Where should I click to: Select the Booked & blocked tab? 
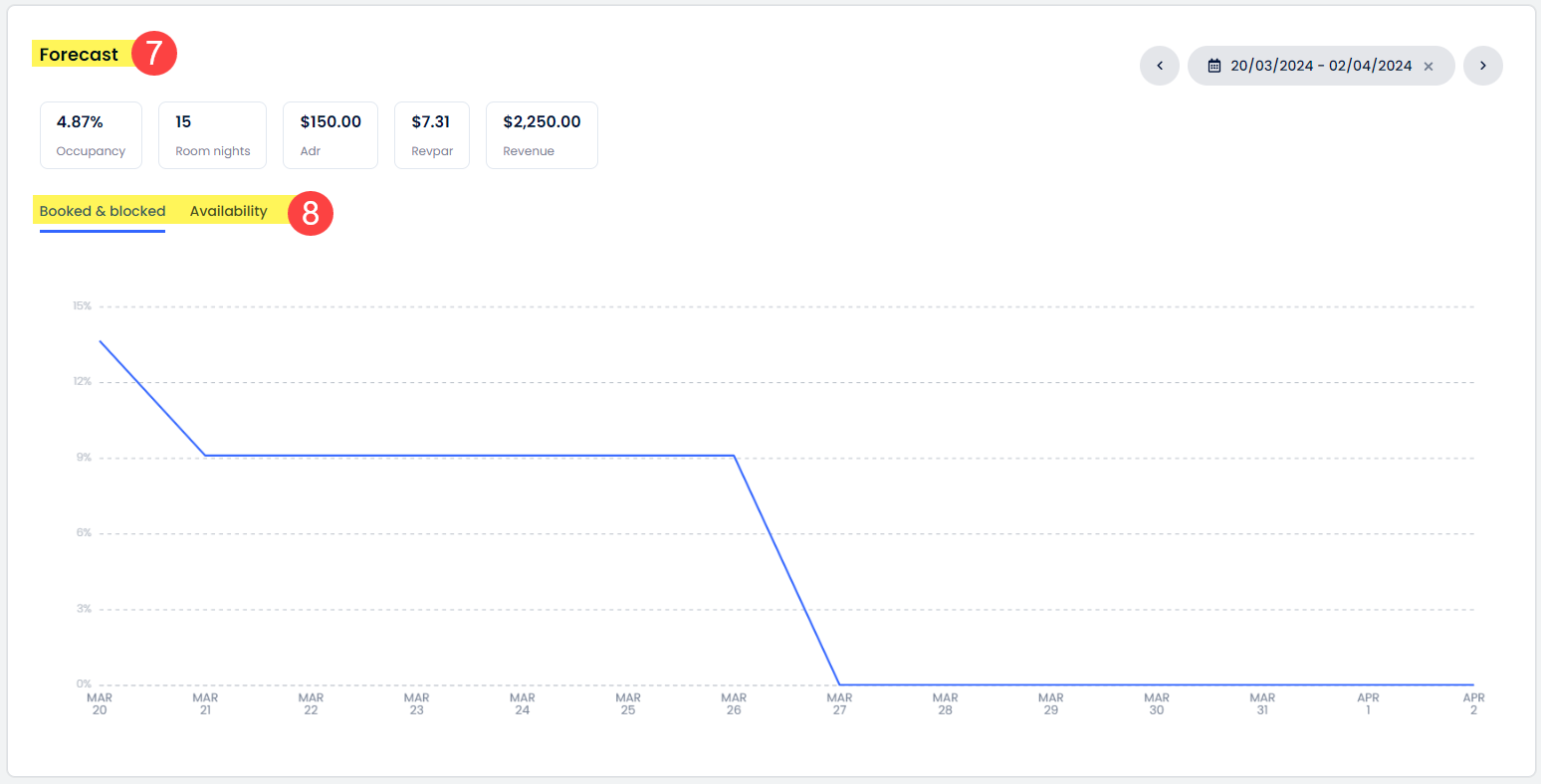(x=103, y=211)
